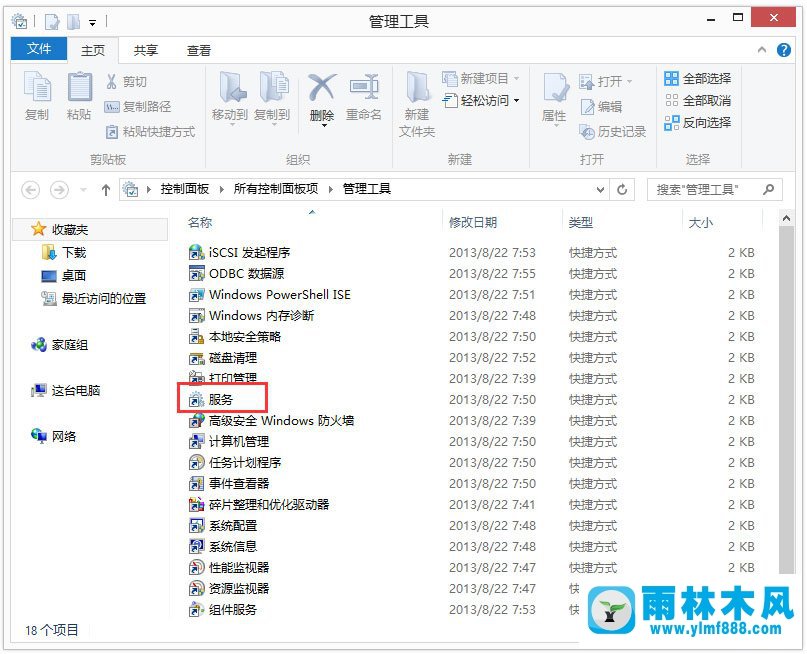This screenshot has height=654, width=807.
Task: Click the Help question mark icon
Action: point(784,50)
